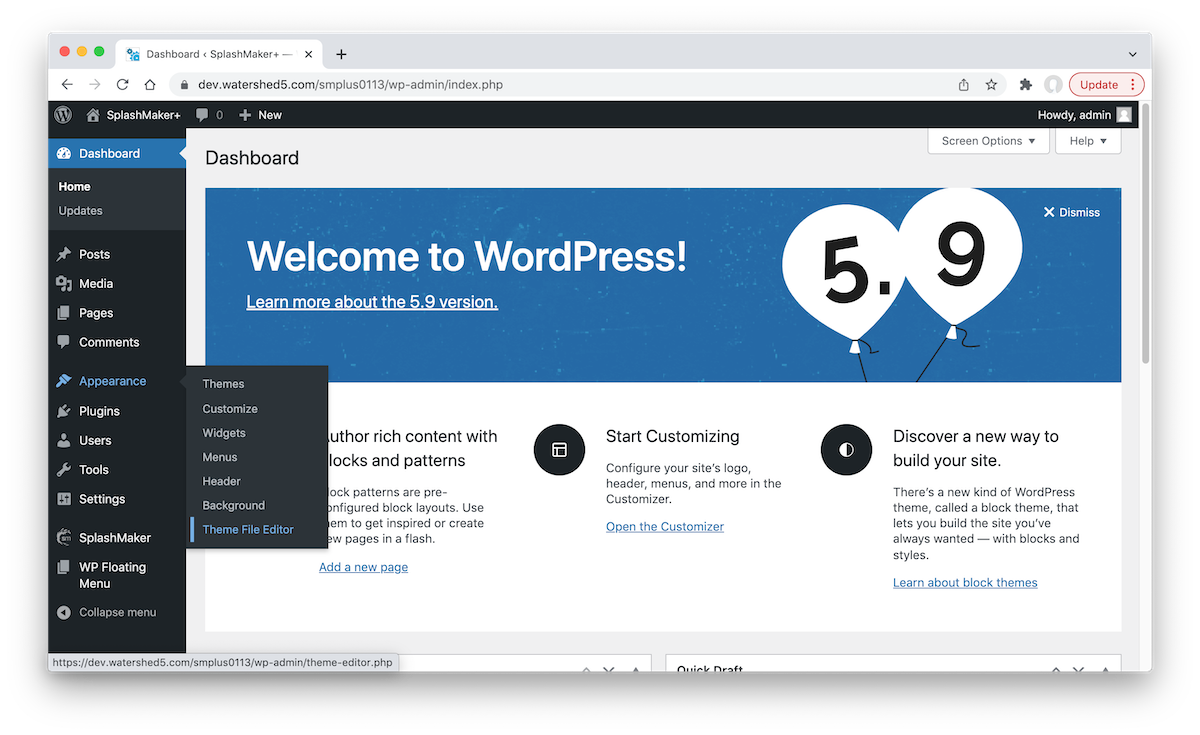Viewport: 1200px width, 735px height.
Task: Click the Chrome profile avatar icon
Action: pyautogui.click(x=1053, y=85)
